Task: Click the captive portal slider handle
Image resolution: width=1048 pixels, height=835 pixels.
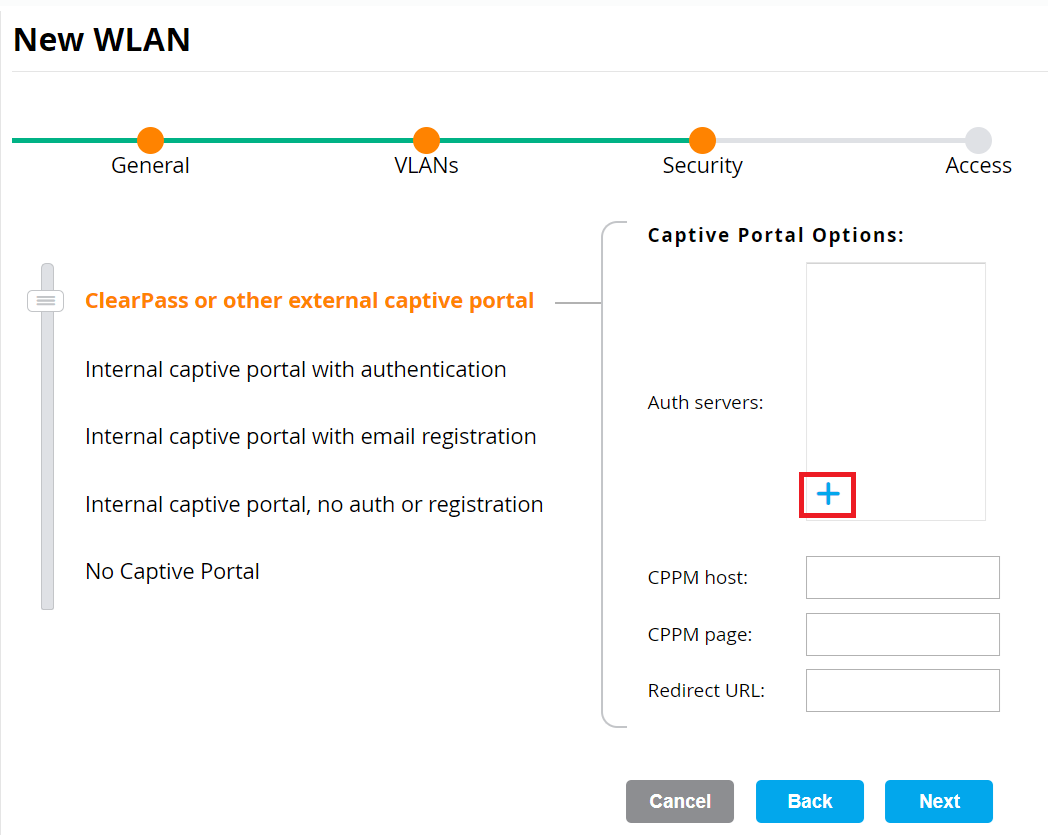Action: [x=46, y=300]
